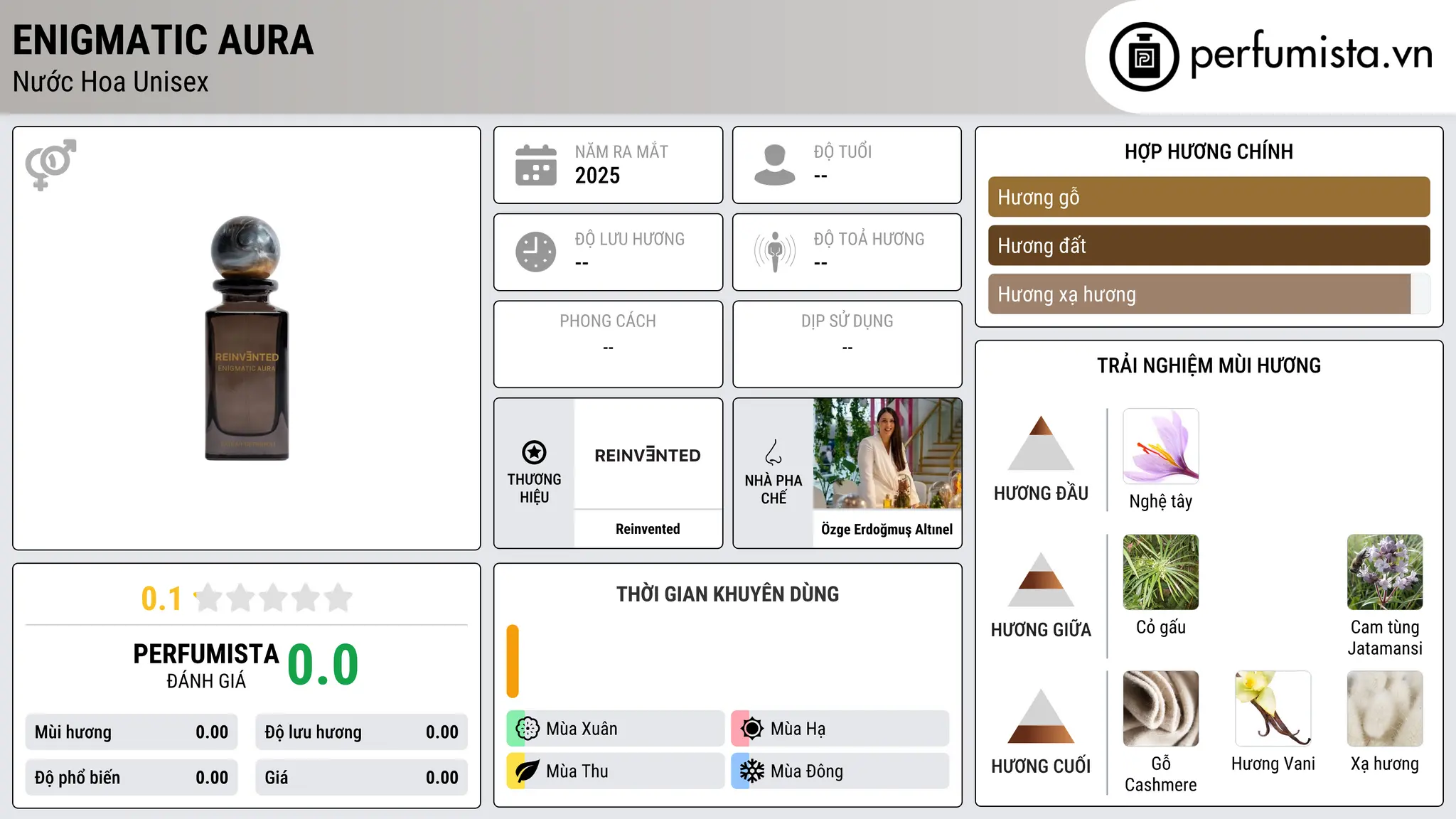Open the Reinvented brand name link

click(x=648, y=529)
